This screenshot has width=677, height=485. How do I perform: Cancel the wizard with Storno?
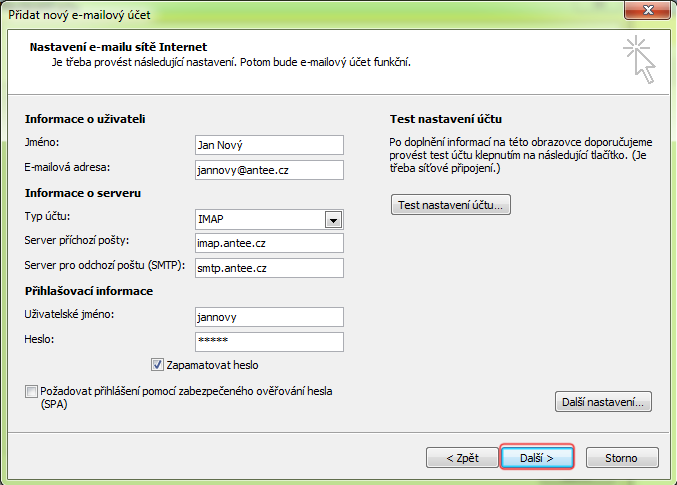(x=620, y=457)
